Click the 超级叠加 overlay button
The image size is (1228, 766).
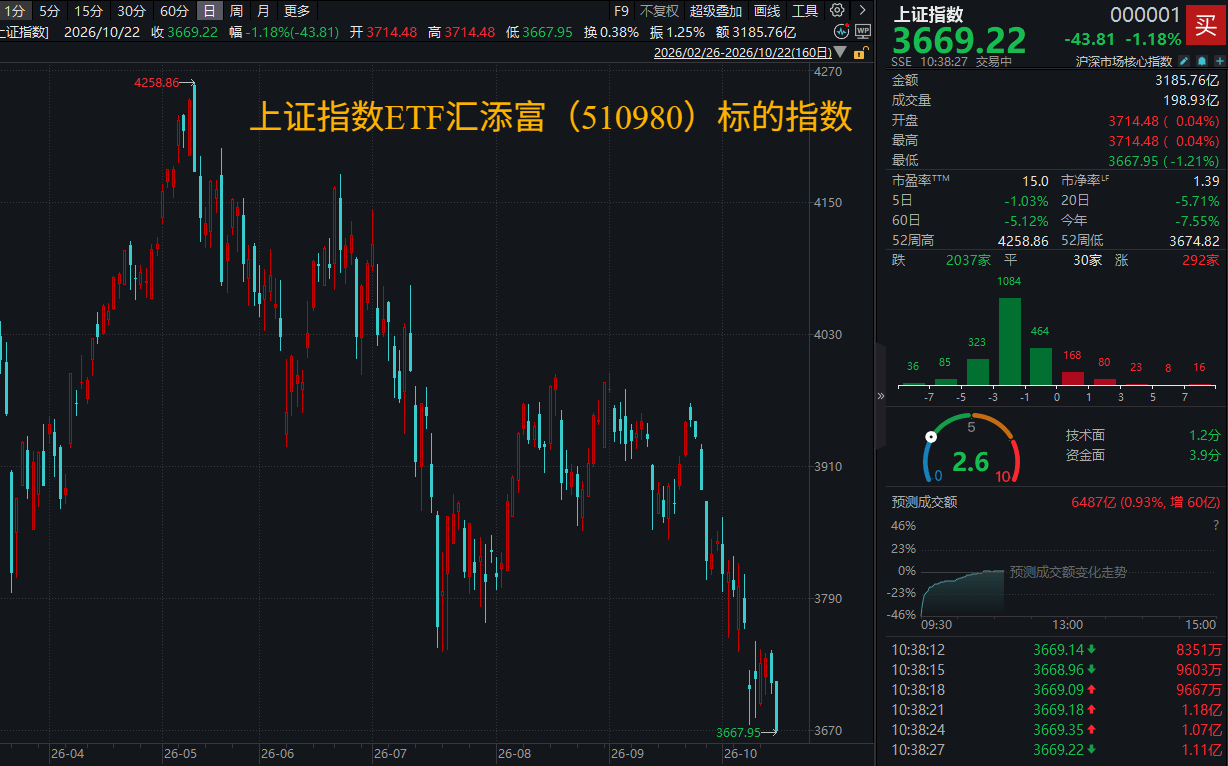tap(716, 11)
